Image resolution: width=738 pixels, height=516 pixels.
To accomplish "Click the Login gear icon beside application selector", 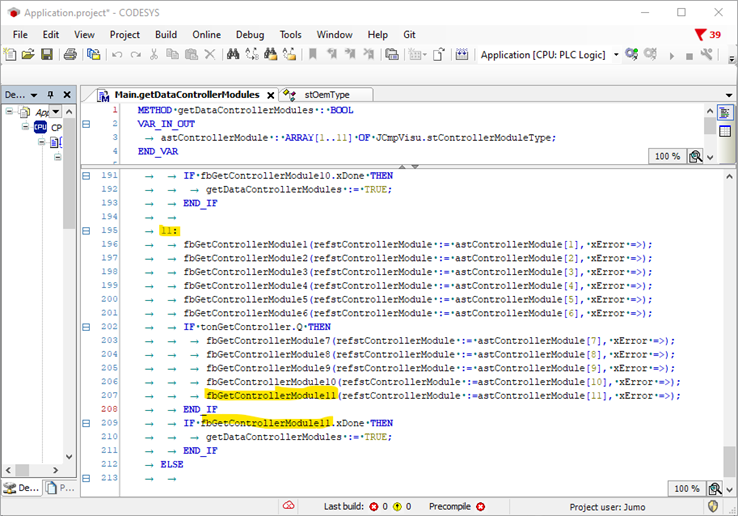I will (x=632, y=55).
